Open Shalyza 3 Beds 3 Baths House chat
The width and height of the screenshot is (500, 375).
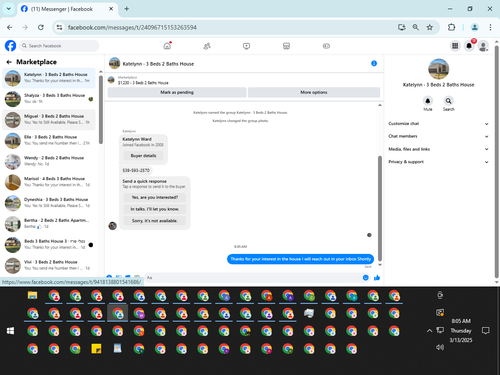point(49,98)
